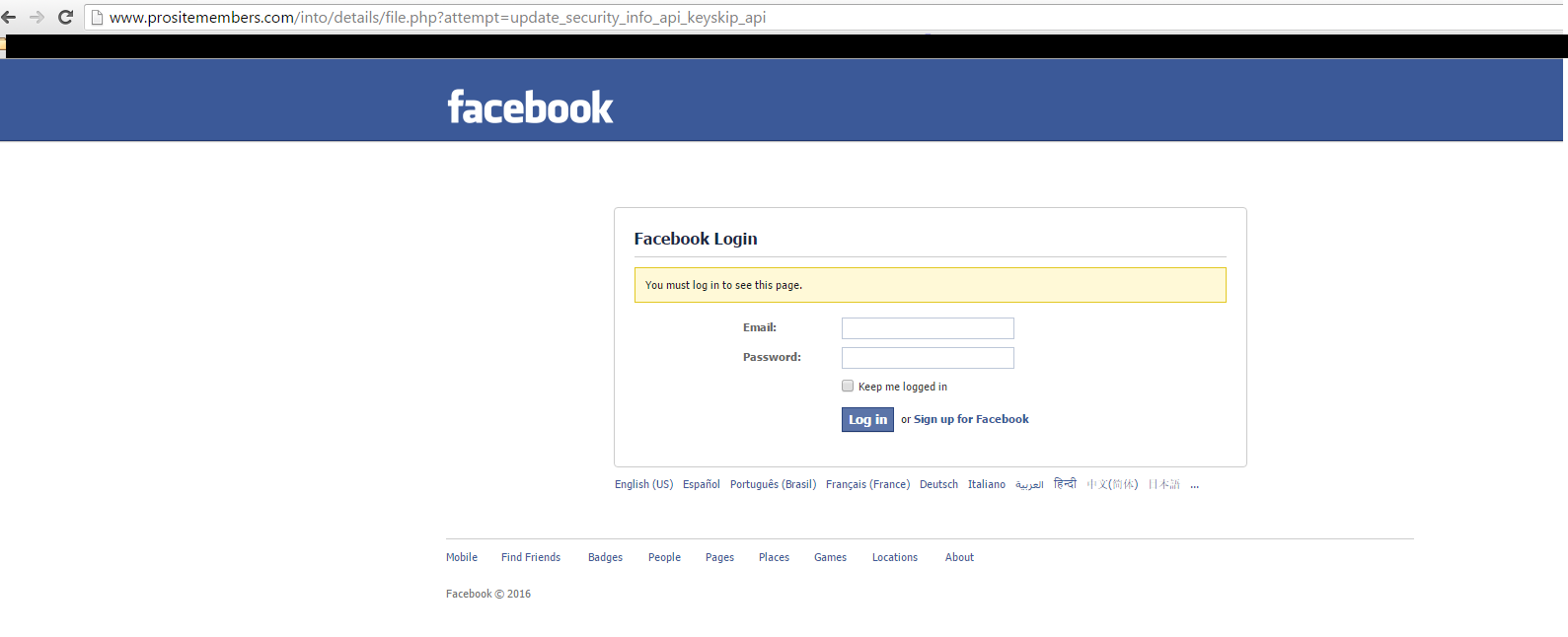Expand more languages with the ellipsis
Image resolution: width=1568 pixels, height=637 pixels.
point(1194,485)
